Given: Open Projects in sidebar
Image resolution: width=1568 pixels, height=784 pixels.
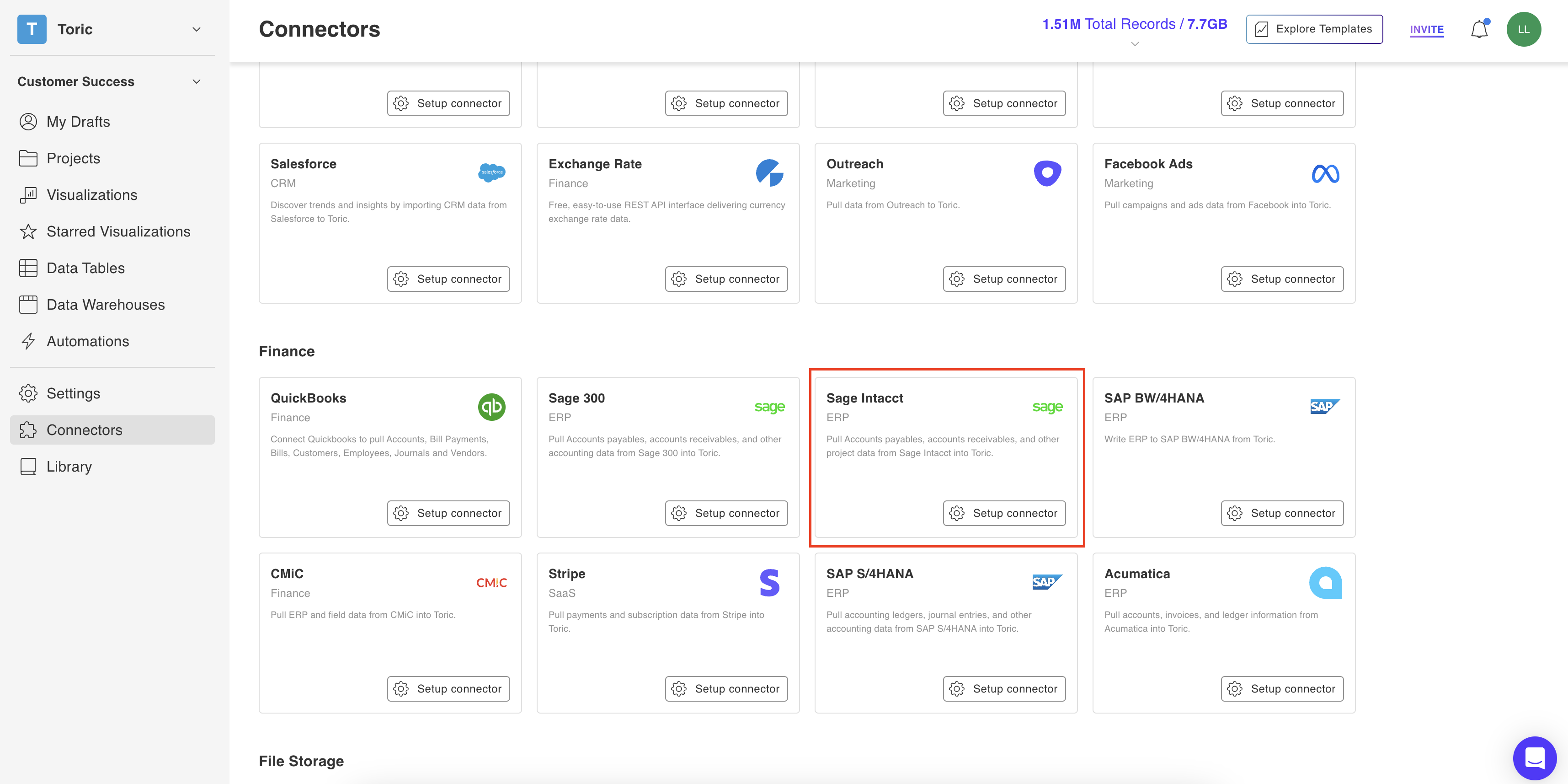Looking at the screenshot, I should pyautogui.click(x=112, y=158).
